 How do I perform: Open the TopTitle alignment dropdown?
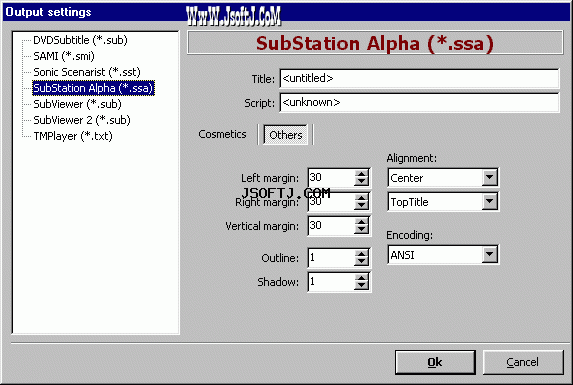489,201
